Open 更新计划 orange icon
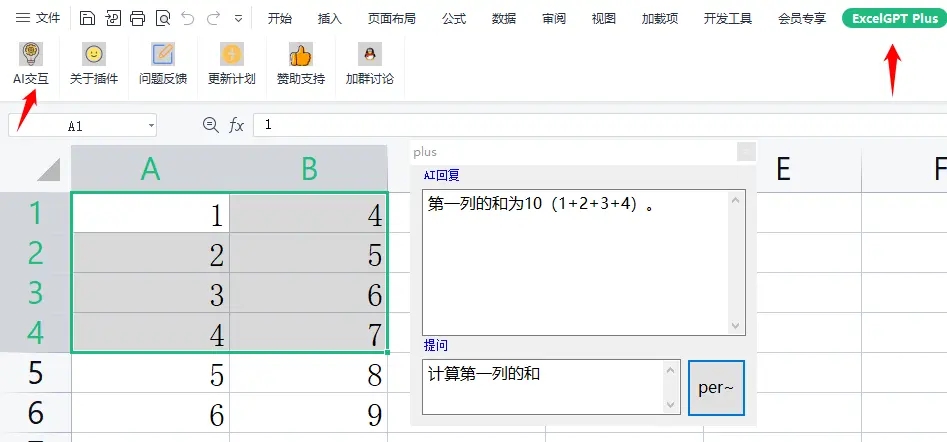Screen dimensions: 947x442 coord(231,54)
